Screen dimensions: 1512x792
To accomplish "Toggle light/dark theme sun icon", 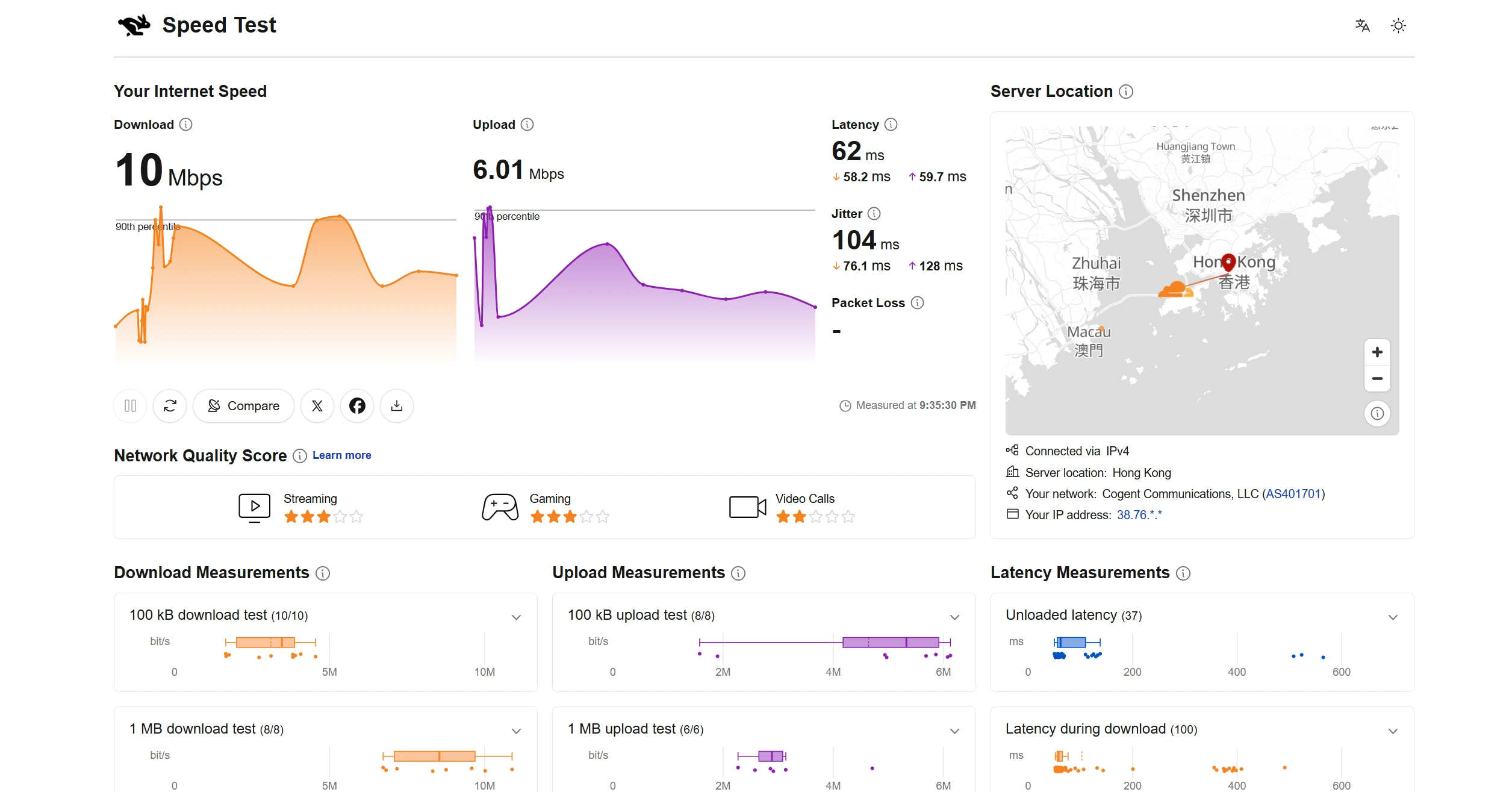I will coord(1398,25).
